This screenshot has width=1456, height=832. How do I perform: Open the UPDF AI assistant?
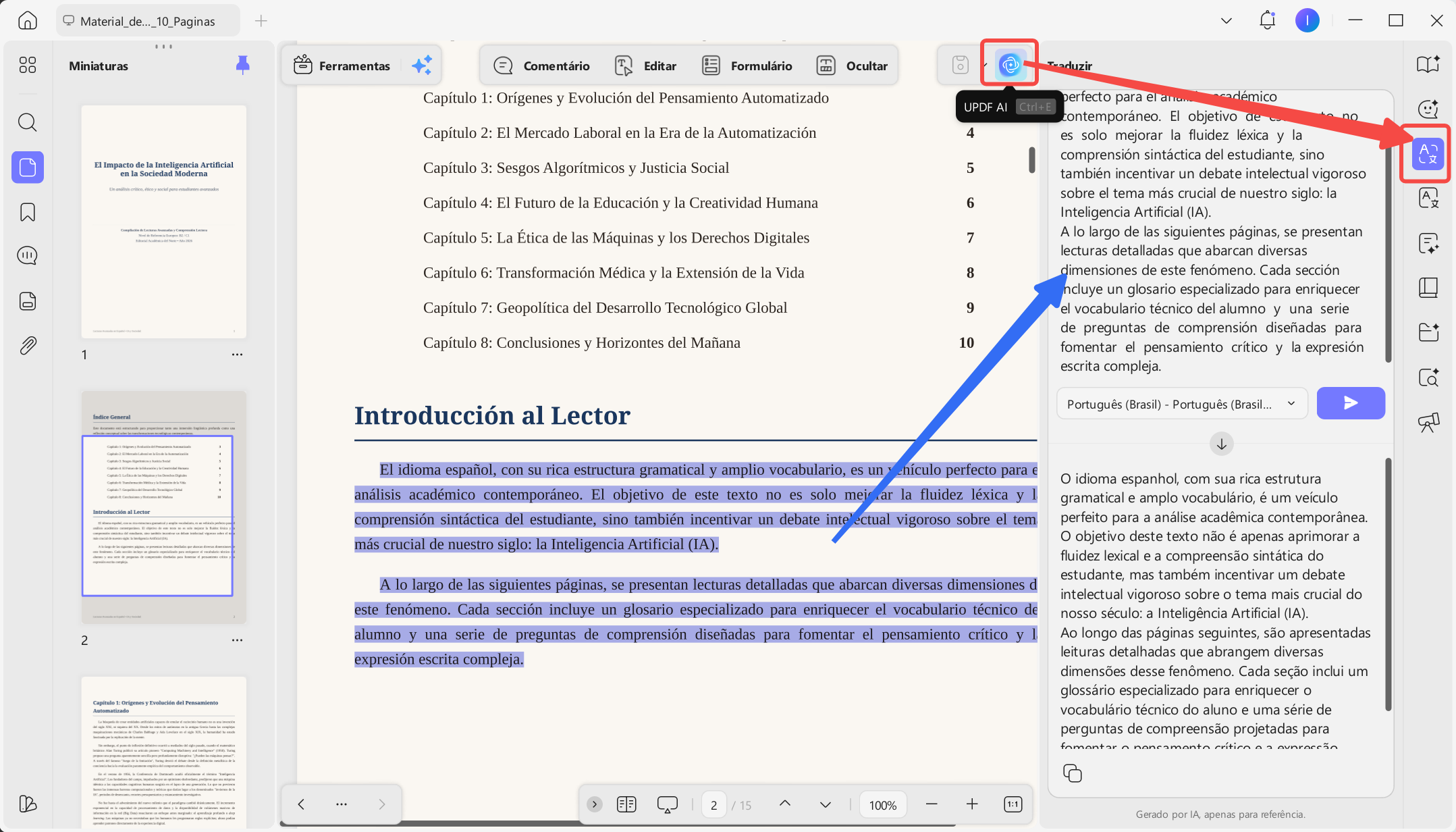pos(1010,65)
